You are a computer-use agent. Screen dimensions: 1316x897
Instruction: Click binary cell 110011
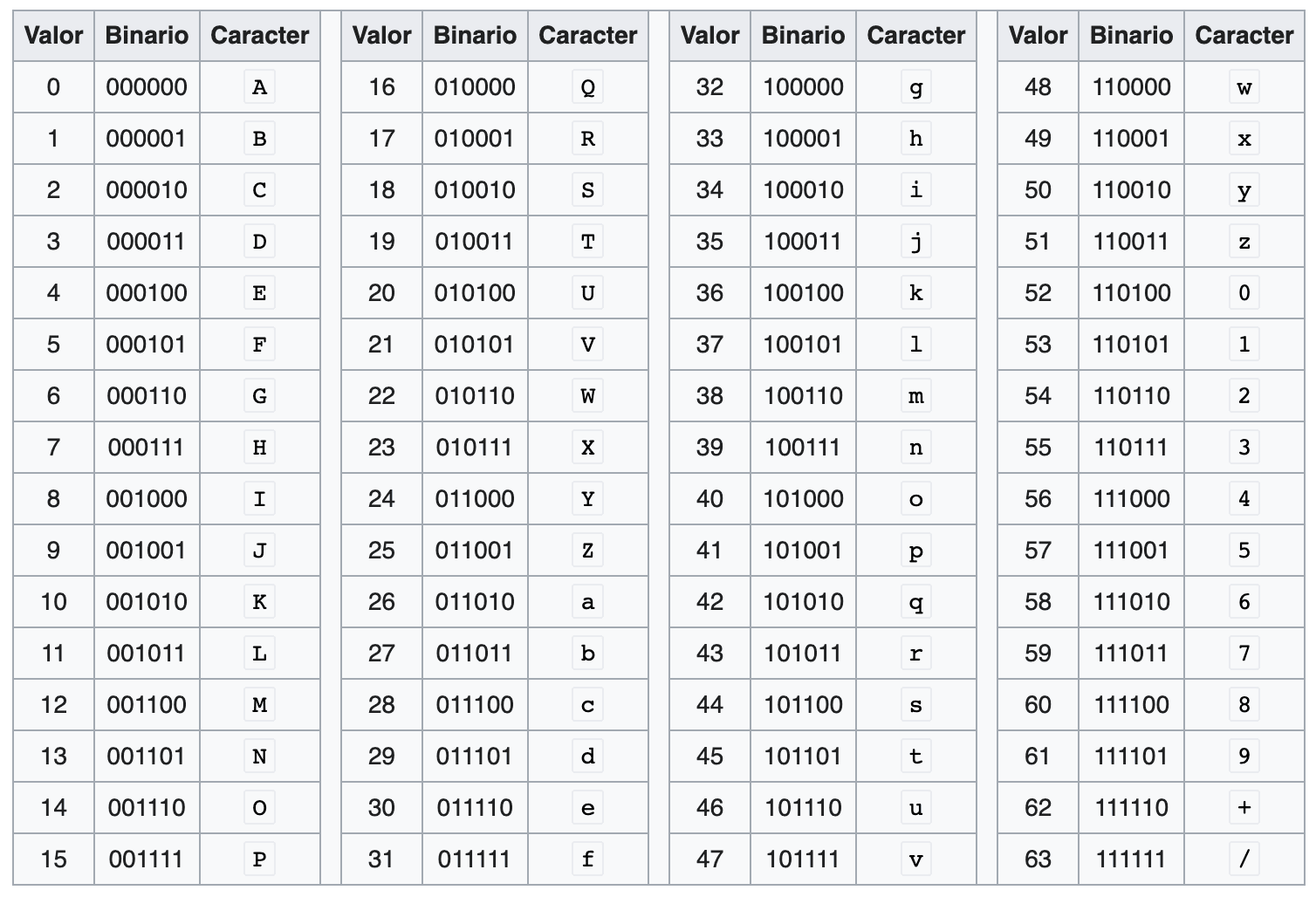click(1131, 242)
